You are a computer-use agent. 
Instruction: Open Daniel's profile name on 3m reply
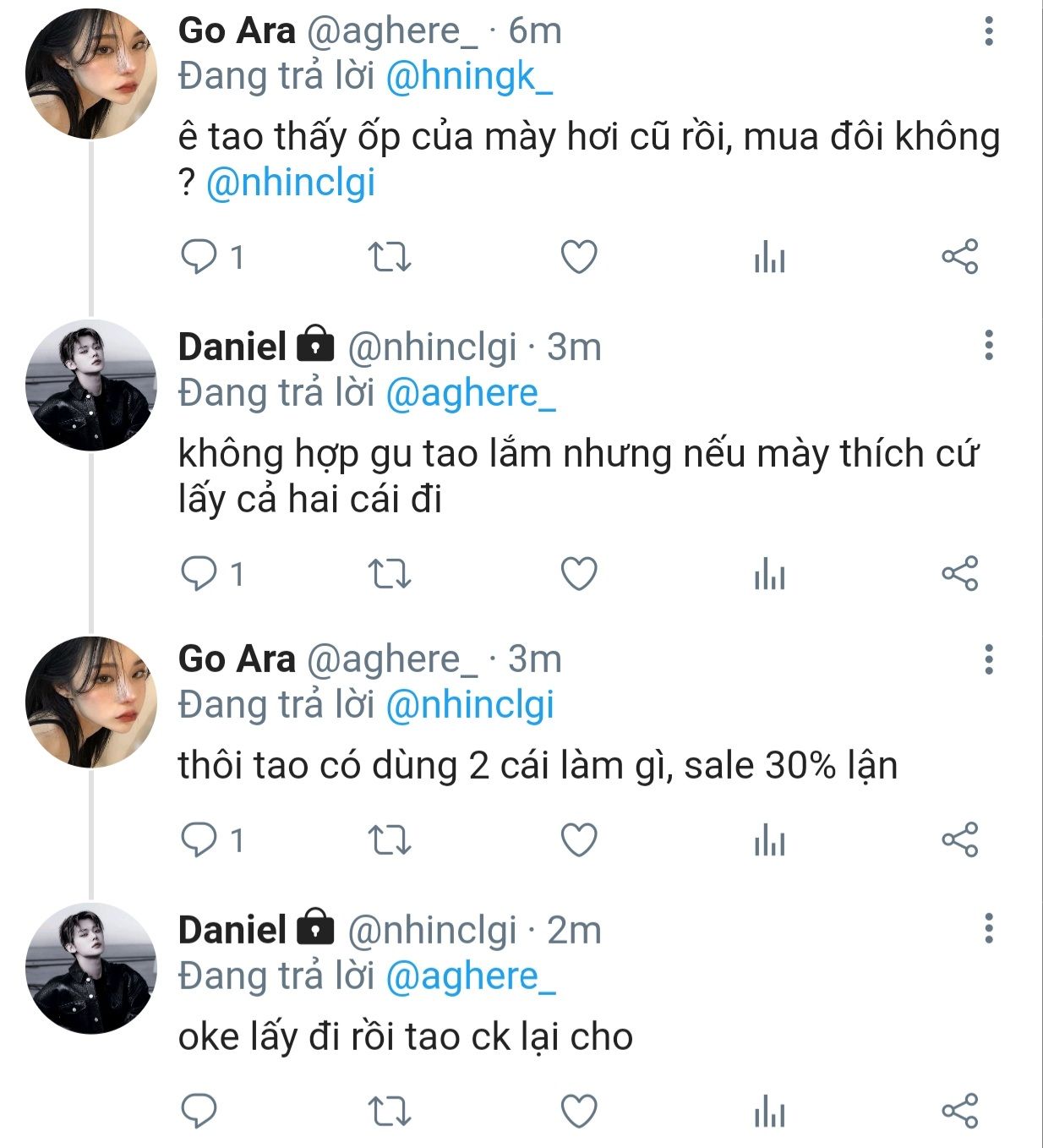click(x=232, y=347)
